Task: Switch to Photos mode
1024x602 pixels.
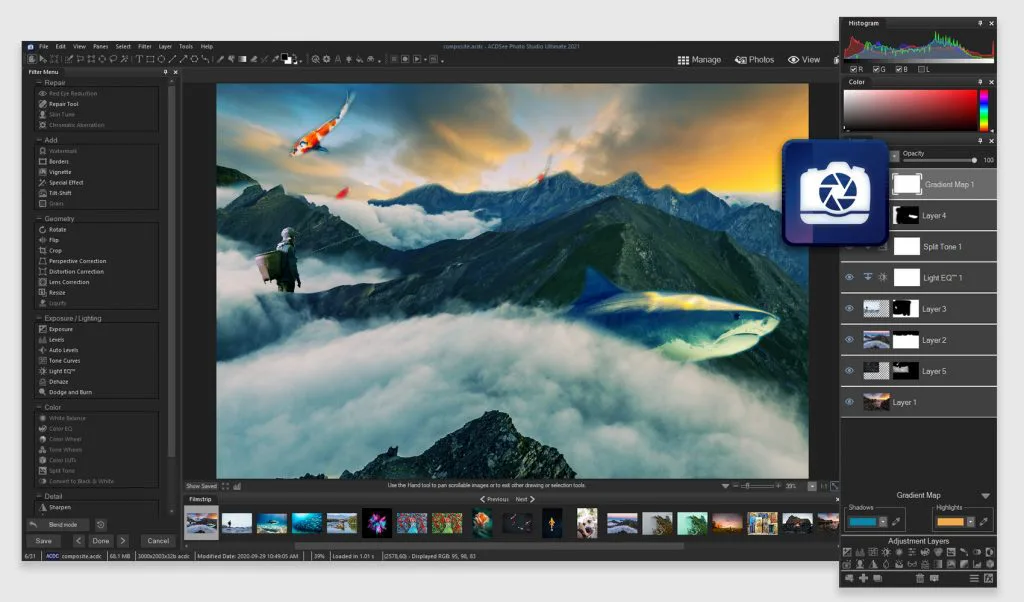Action: 754,59
